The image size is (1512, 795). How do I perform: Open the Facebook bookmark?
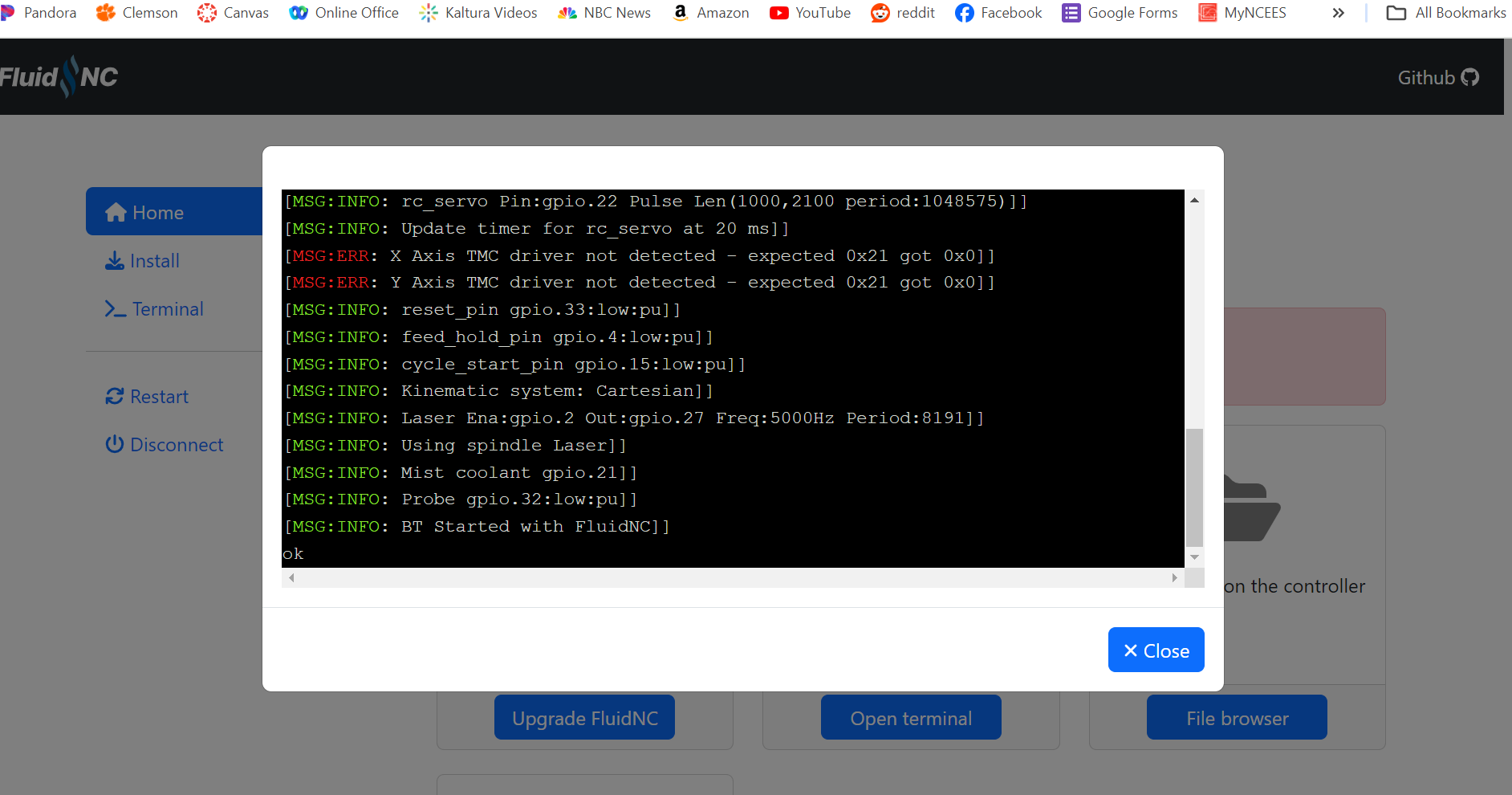998,13
